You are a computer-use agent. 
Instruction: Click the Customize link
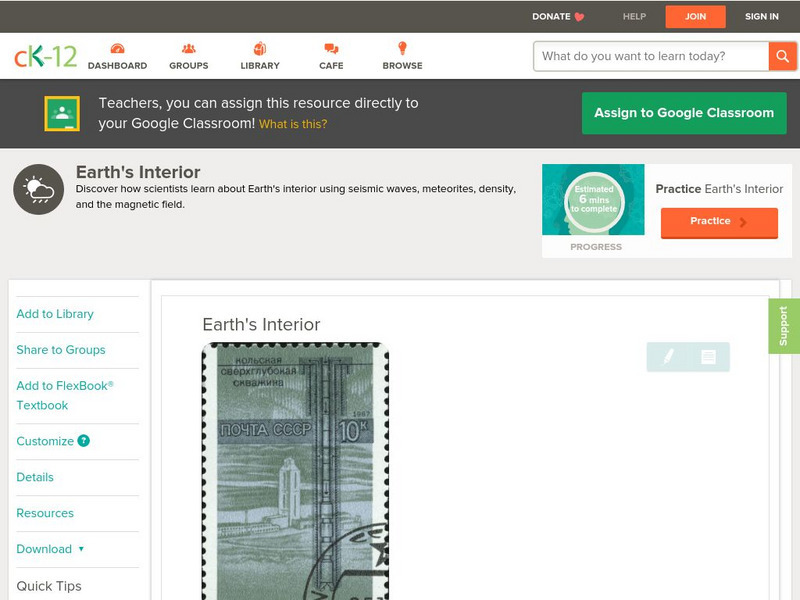pos(45,441)
